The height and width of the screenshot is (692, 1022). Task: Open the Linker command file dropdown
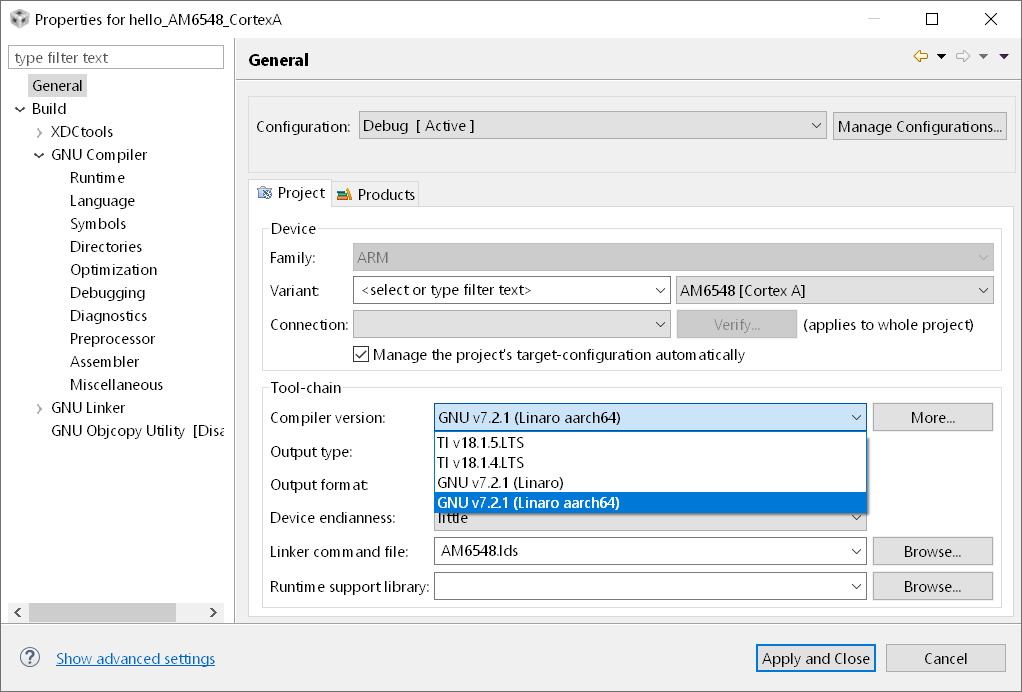coord(856,551)
